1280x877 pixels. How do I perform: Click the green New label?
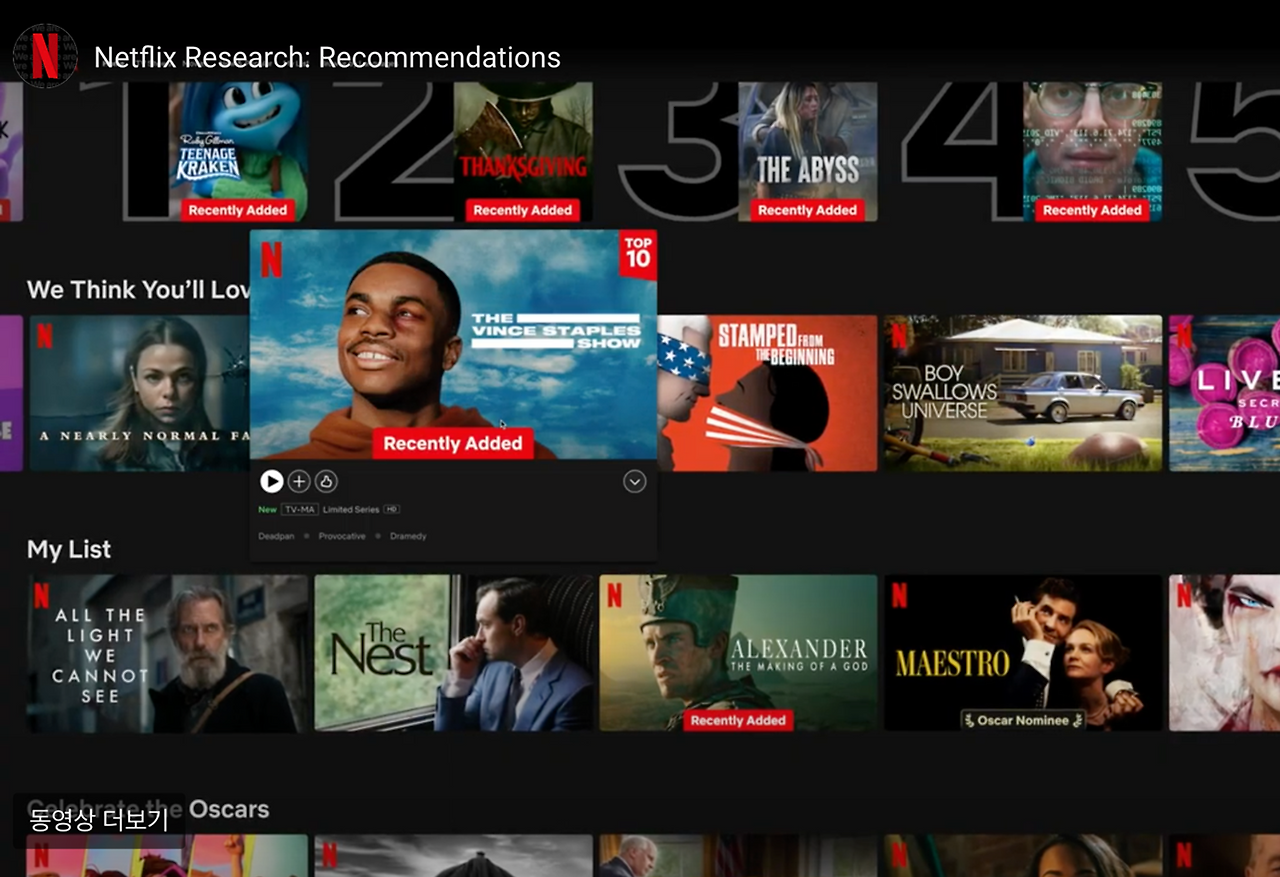267,510
